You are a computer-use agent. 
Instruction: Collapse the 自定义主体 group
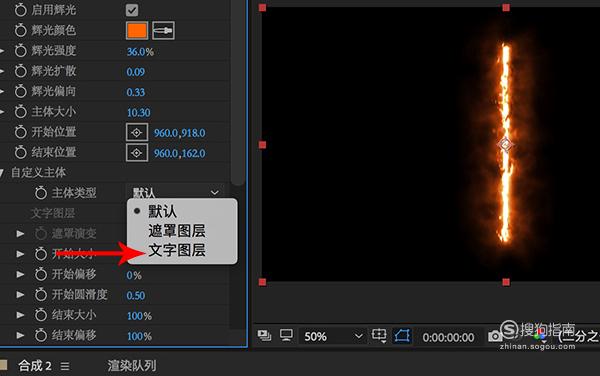2,173
